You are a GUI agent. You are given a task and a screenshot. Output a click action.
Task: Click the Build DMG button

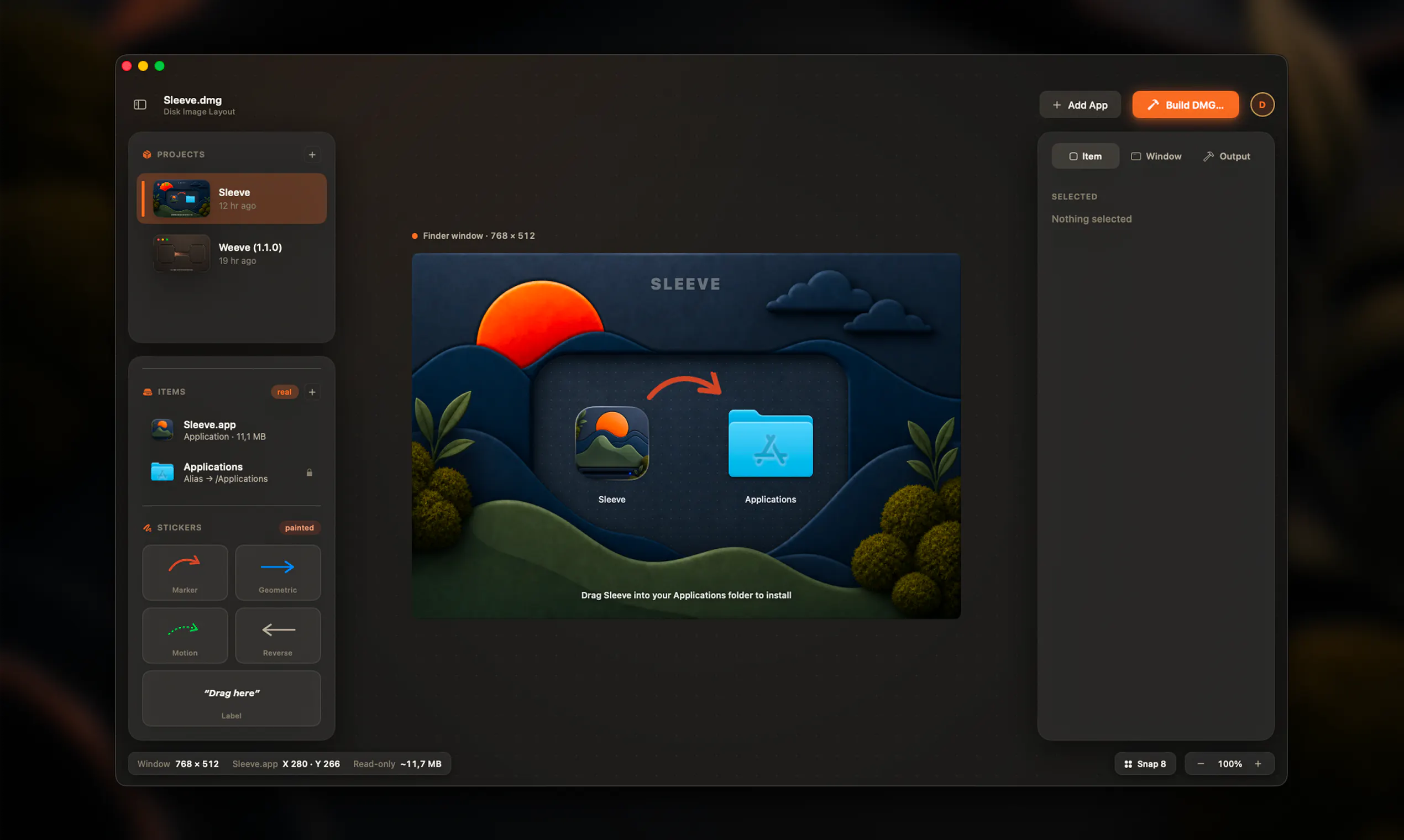pyautogui.click(x=1186, y=104)
